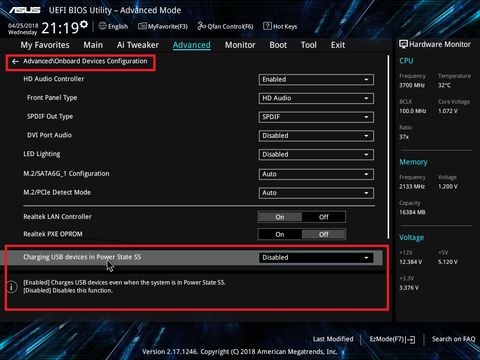Click Last Modified
The image size is (480, 360).
click(x=333, y=339)
